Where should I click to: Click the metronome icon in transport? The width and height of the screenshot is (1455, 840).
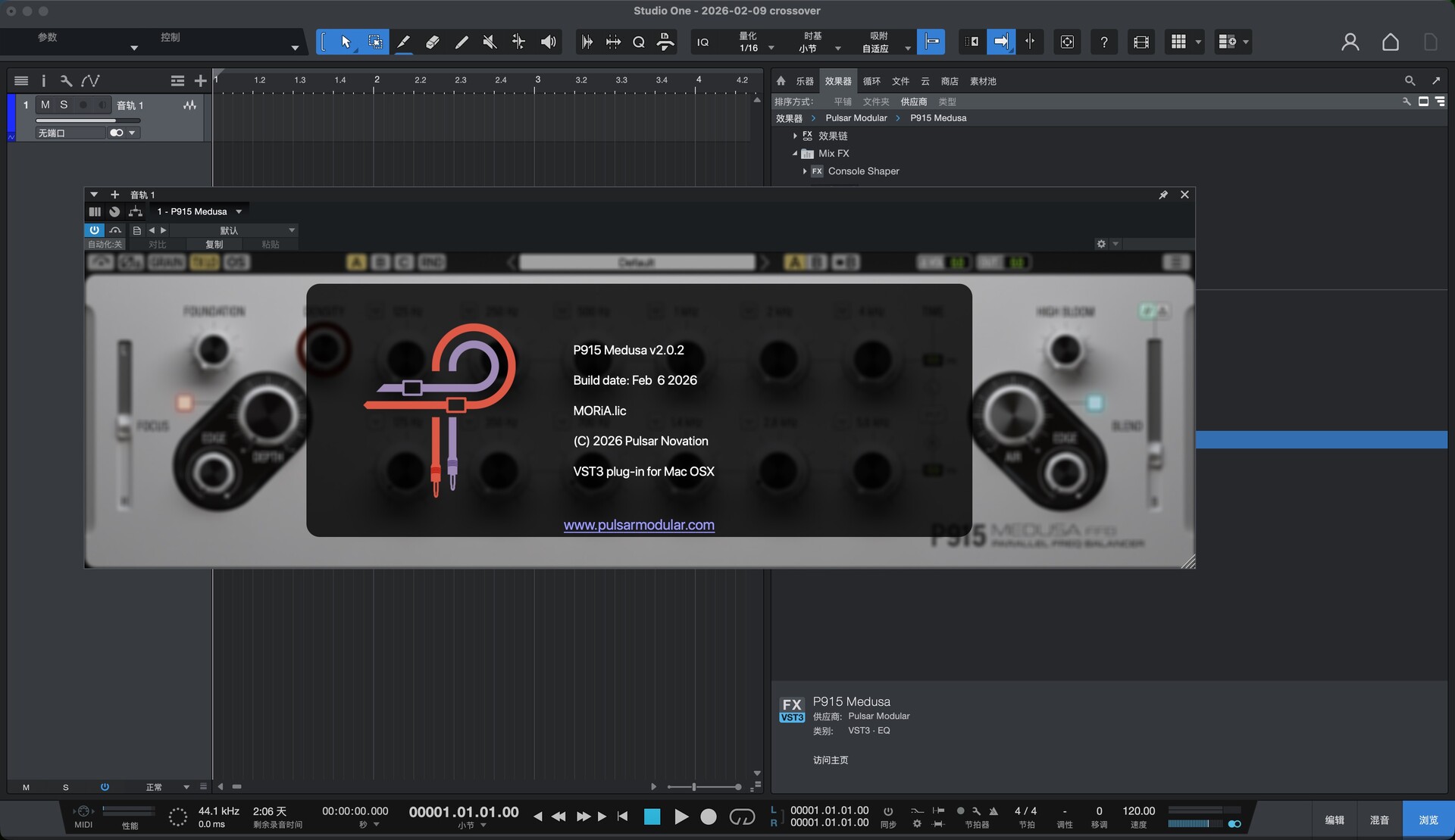pos(993,811)
